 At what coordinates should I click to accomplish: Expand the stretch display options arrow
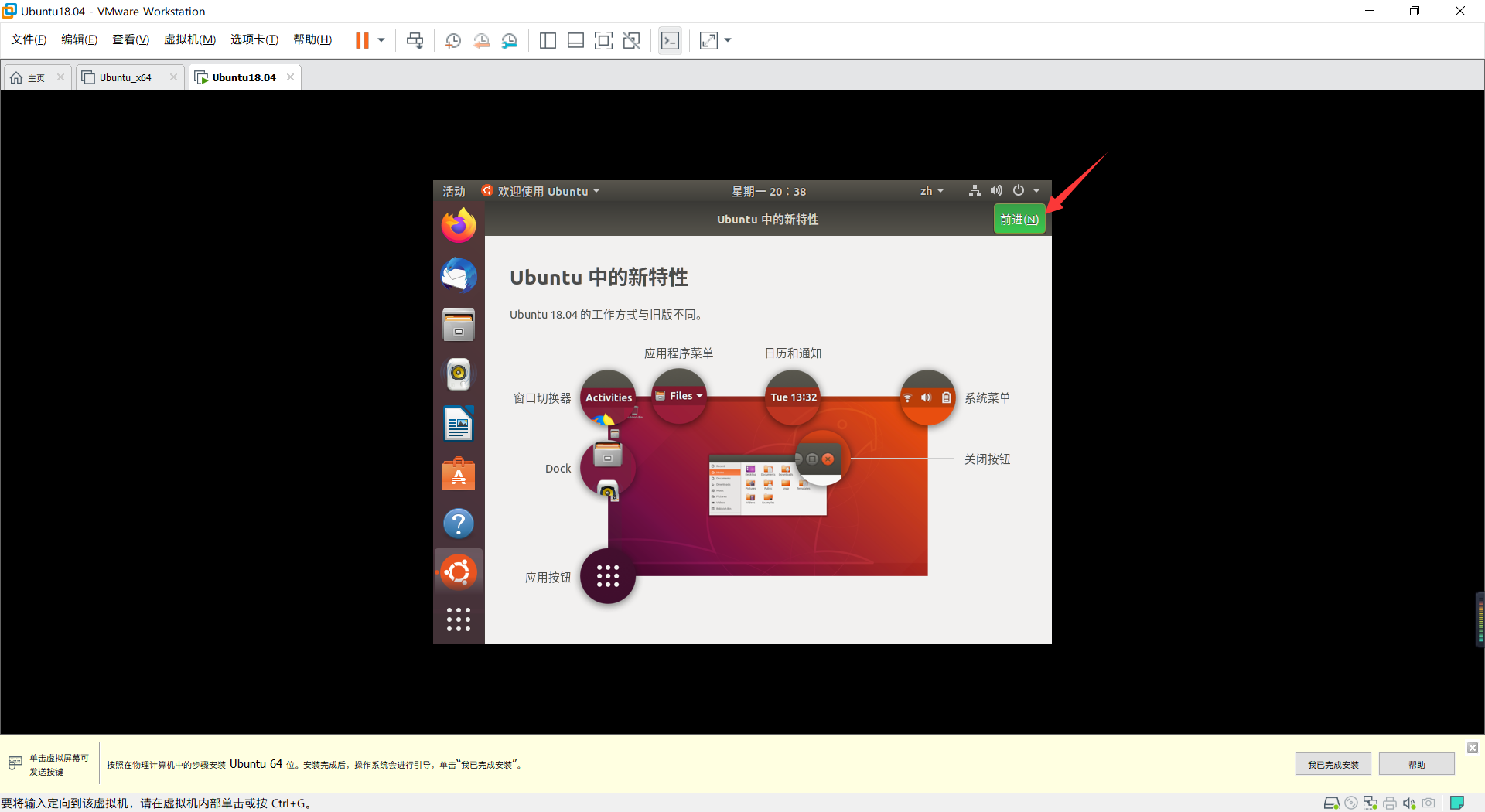pyautogui.click(x=728, y=40)
